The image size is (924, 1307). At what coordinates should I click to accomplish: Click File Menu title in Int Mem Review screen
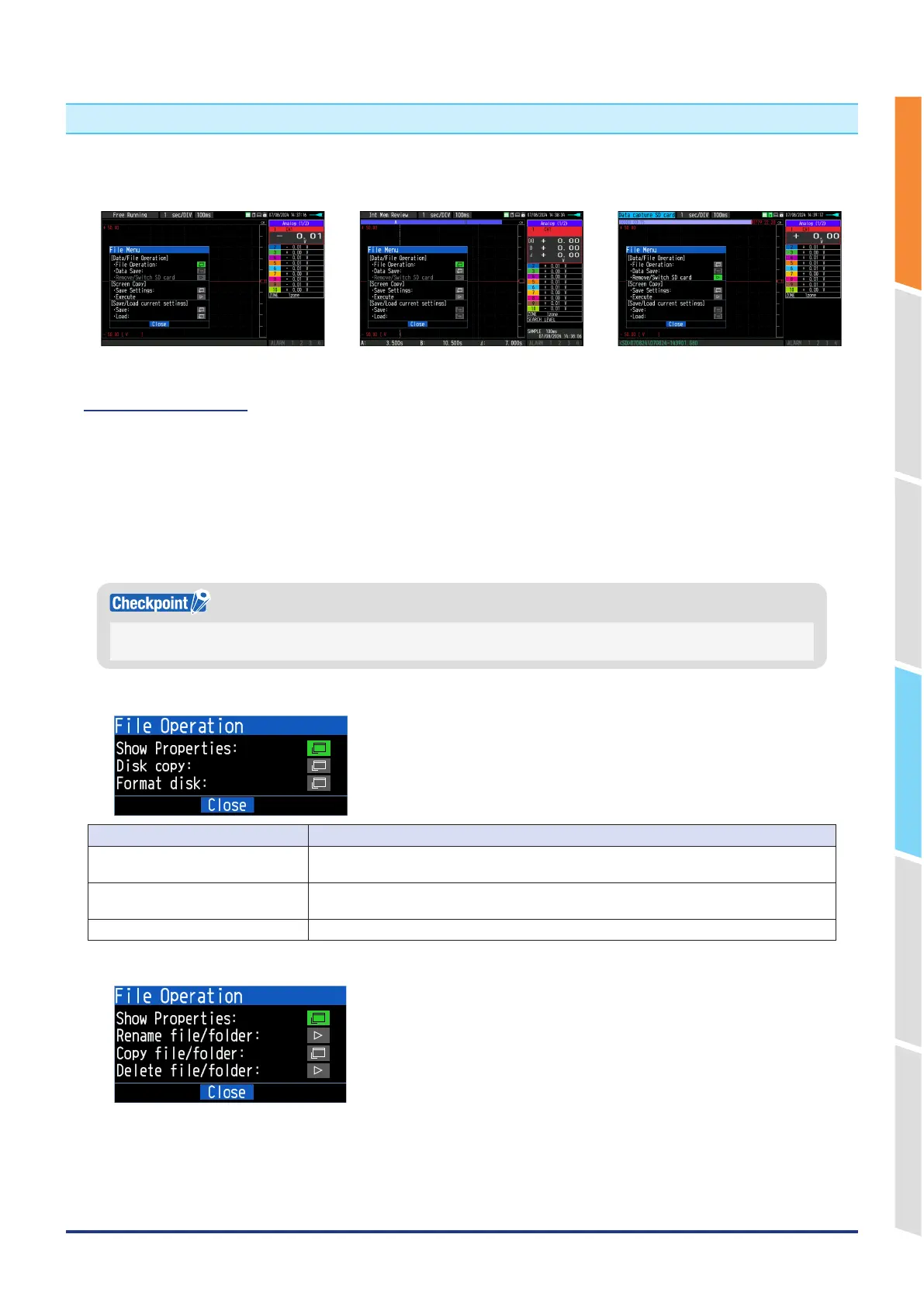(x=417, y=250)
